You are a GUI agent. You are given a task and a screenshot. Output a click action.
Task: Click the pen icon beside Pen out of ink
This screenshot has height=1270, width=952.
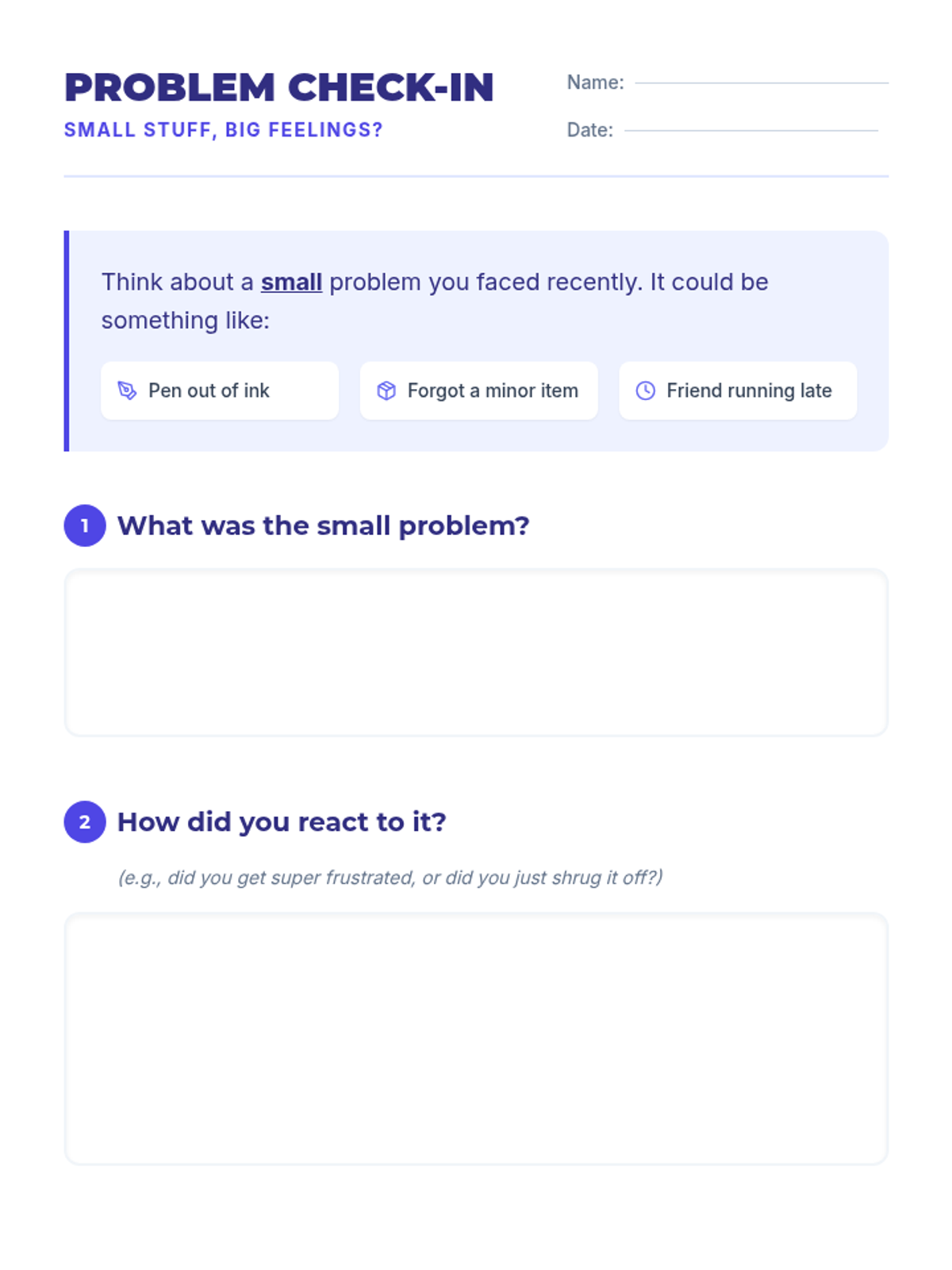tap(127, 391)
